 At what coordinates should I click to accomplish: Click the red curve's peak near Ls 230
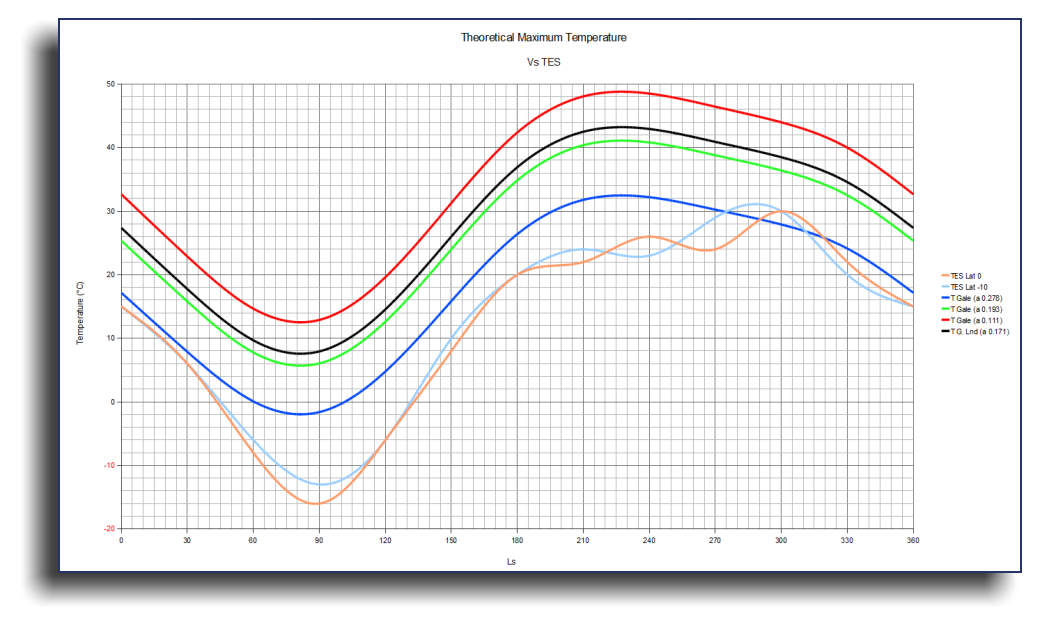click(622, 91)
